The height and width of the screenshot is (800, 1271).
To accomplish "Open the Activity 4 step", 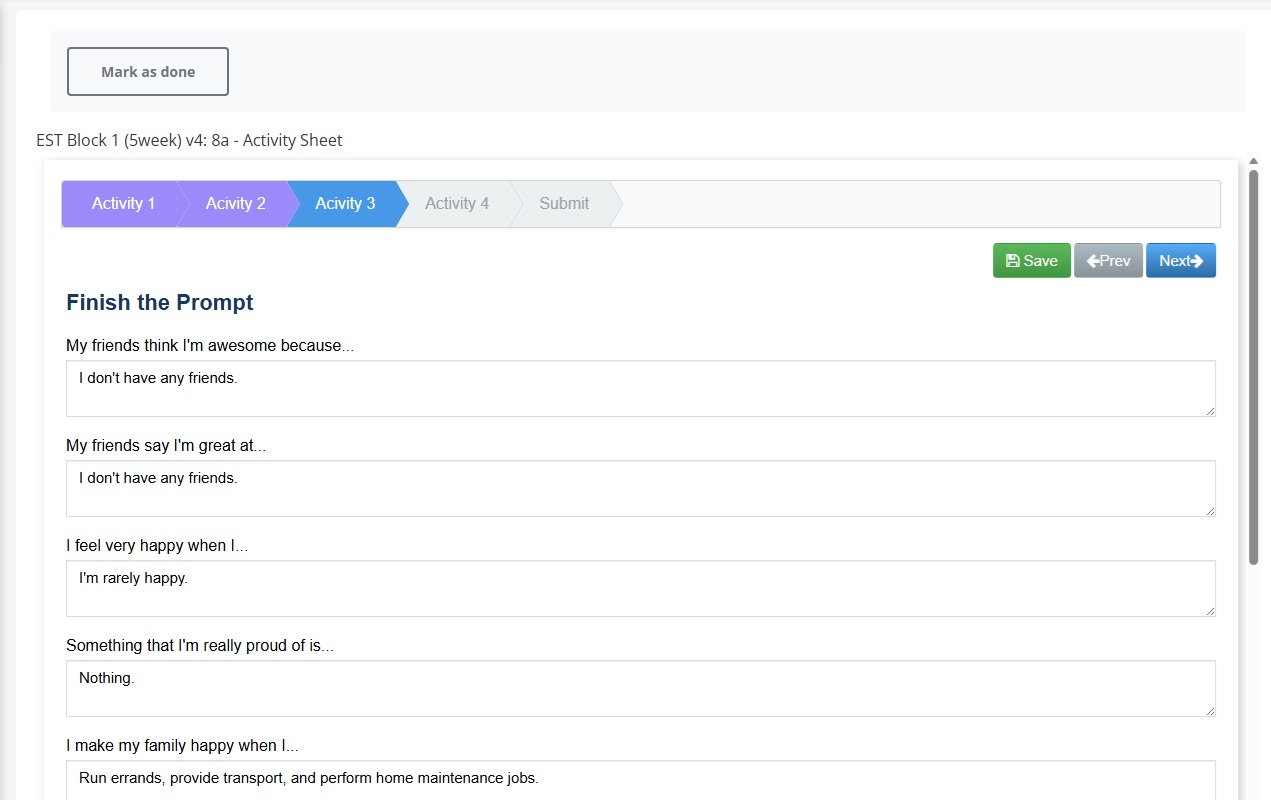I will [456, 204].
